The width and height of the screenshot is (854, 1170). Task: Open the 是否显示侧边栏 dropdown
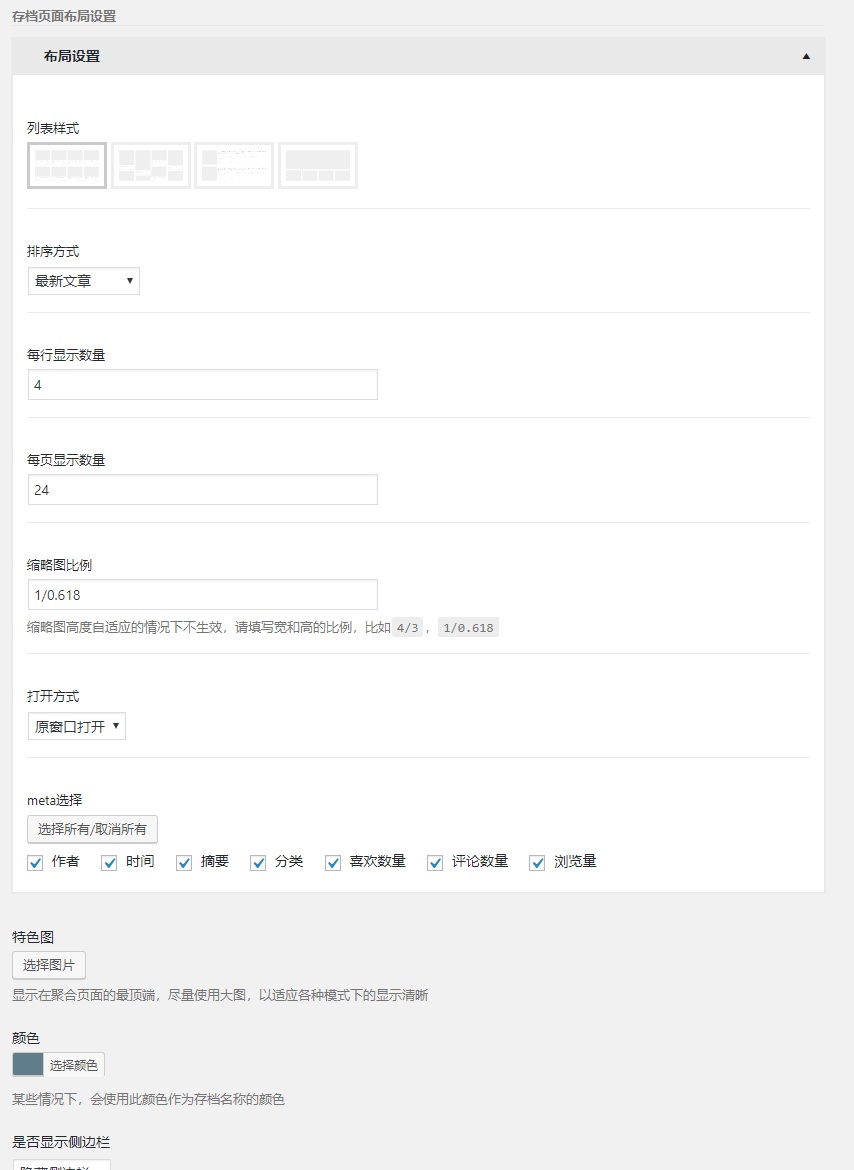[x=62, y=1165]
